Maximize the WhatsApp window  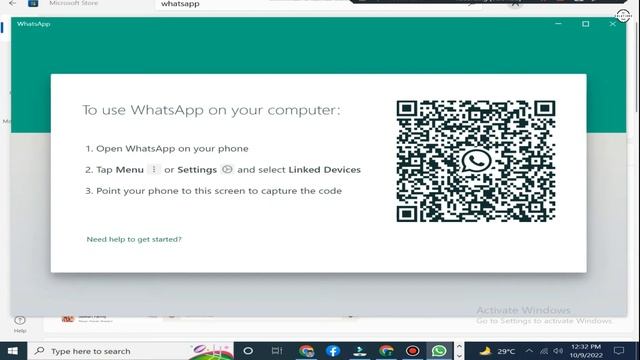585,24
